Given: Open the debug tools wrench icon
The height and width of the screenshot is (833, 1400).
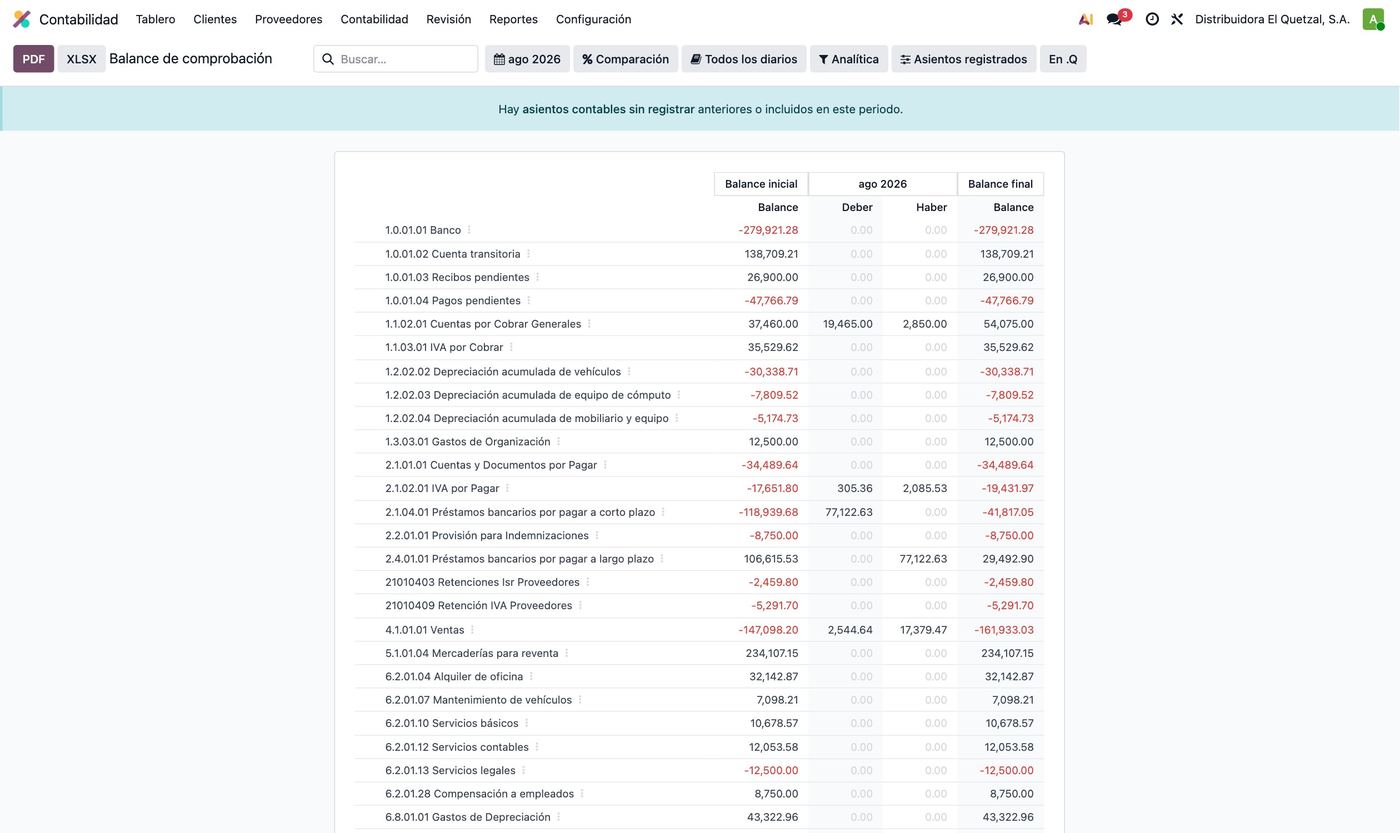Looking at the screenshot, I should coord(1177,19).
